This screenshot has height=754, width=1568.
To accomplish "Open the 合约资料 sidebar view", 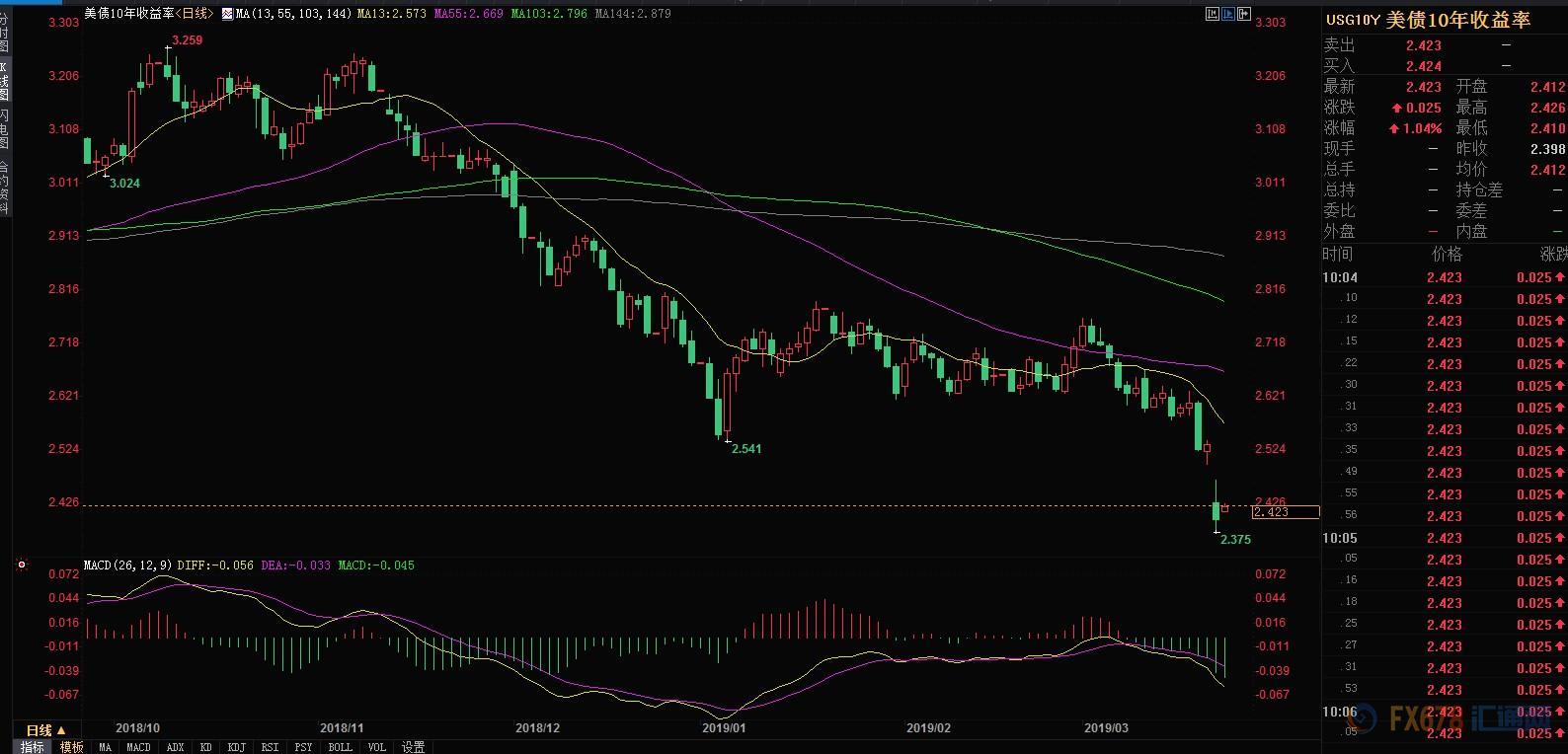I will point(4,188).
